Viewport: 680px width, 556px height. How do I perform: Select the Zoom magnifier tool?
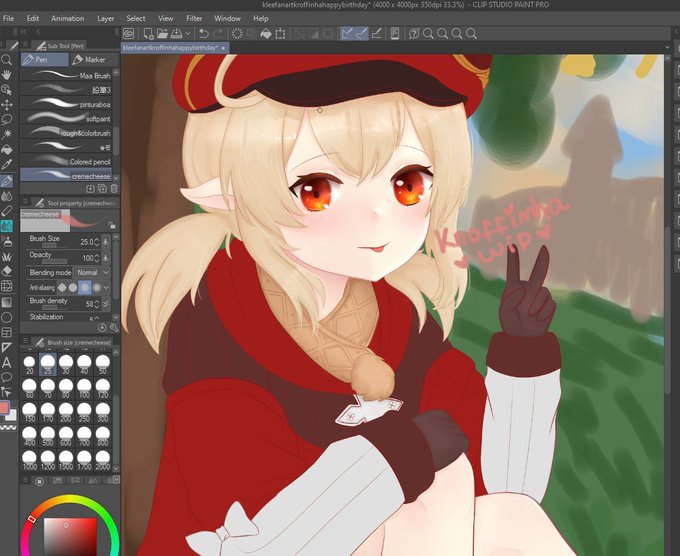(7, 60)
